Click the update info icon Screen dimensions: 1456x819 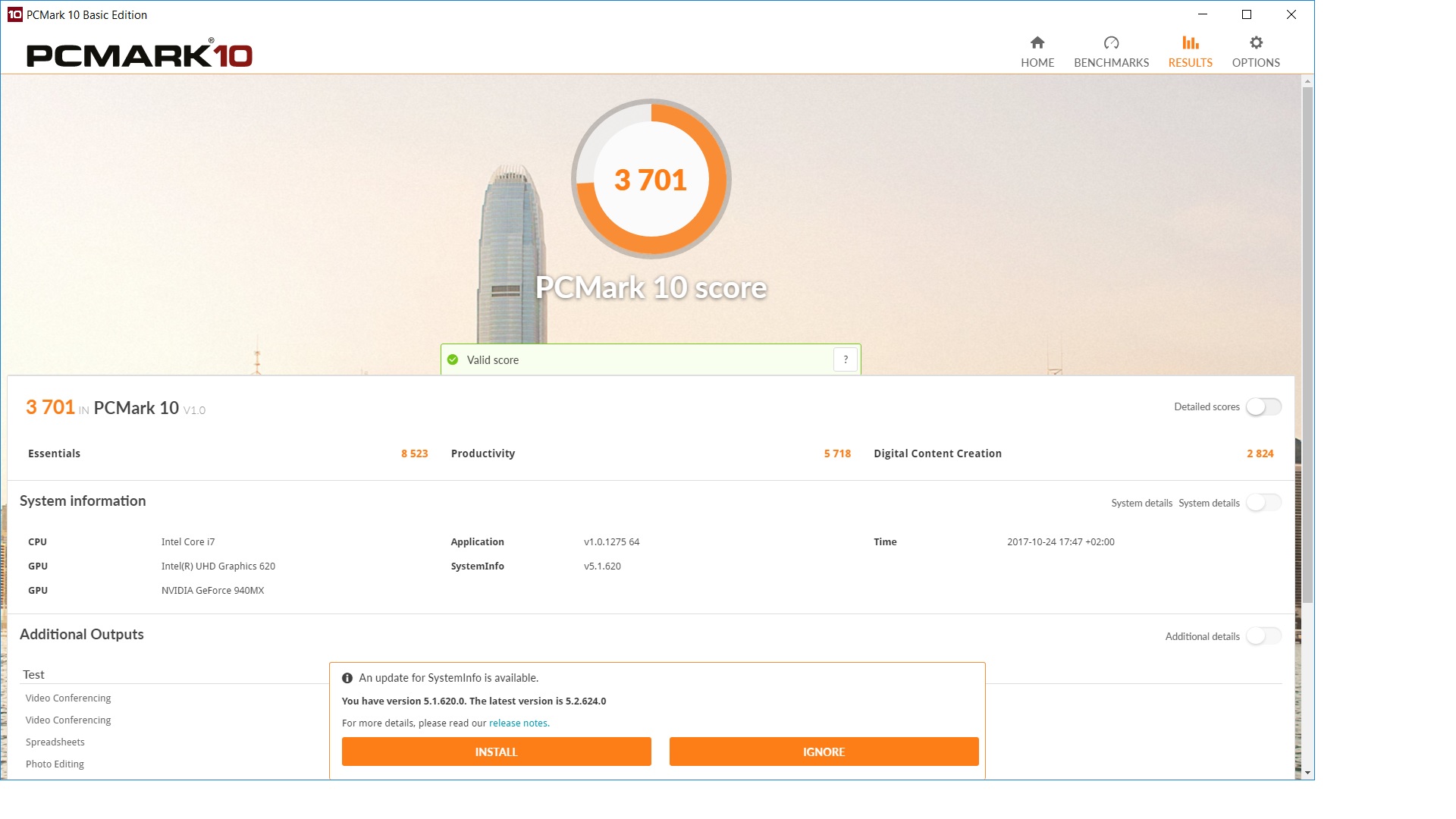point(347,678)
